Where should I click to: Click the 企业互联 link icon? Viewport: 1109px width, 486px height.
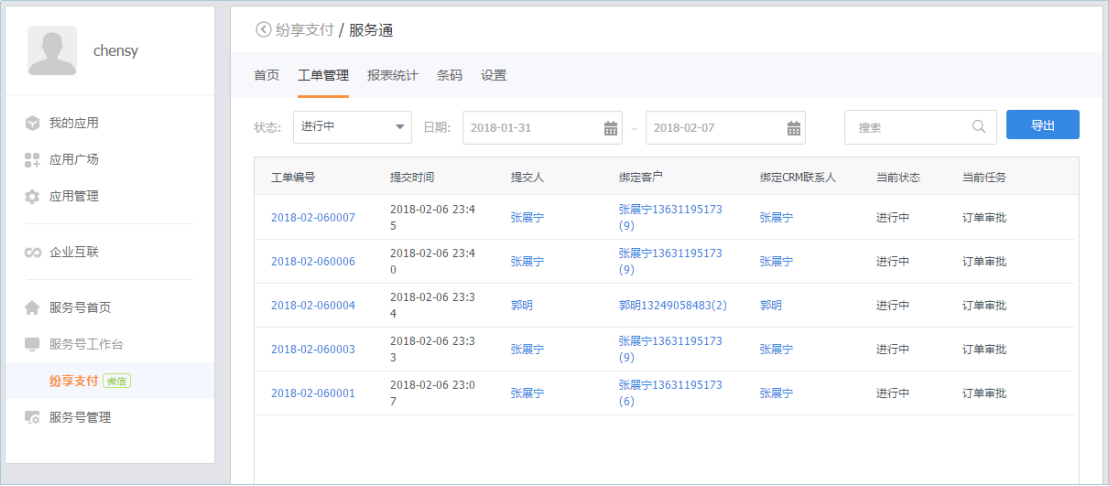(32, 252)
